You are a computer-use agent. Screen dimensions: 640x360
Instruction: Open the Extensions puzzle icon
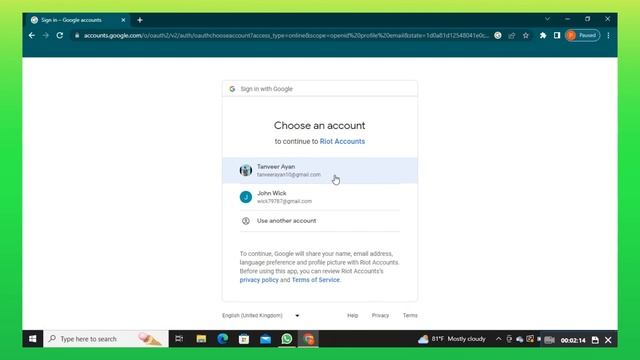(543, 36)
